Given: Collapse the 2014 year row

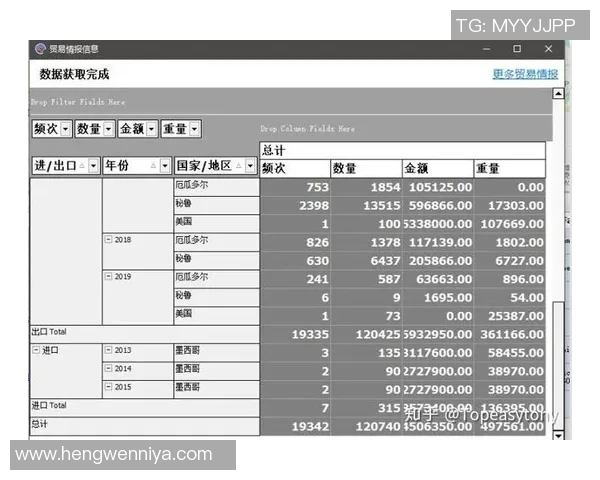Looking at the screenshot, I should [x=109, y=368].
